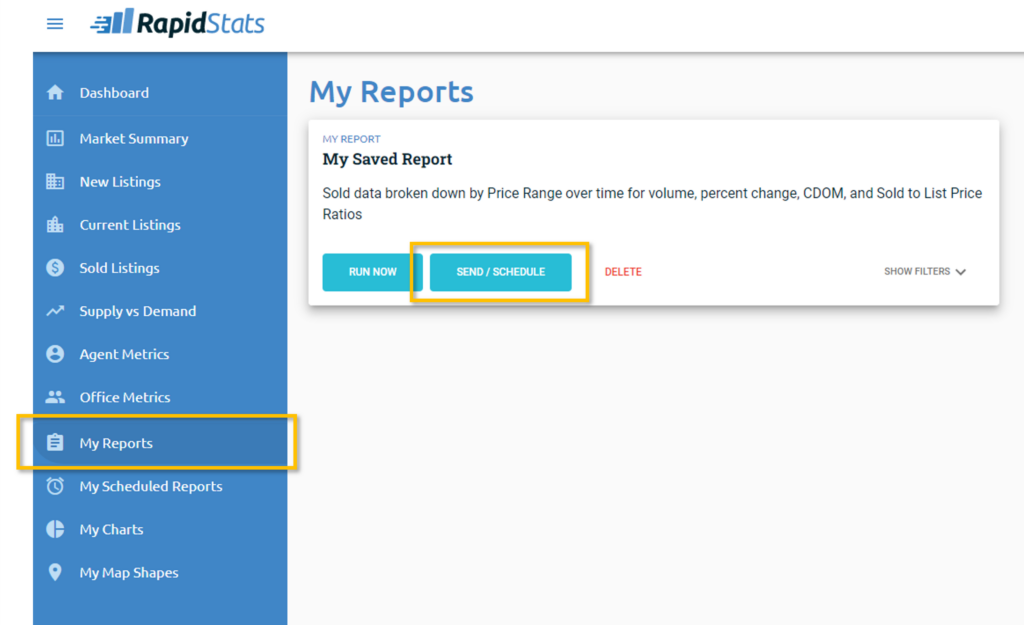This screenshot has width=1024, height=625.
Task: Expand the Show Filters chevron
Action: click(960, 272)
